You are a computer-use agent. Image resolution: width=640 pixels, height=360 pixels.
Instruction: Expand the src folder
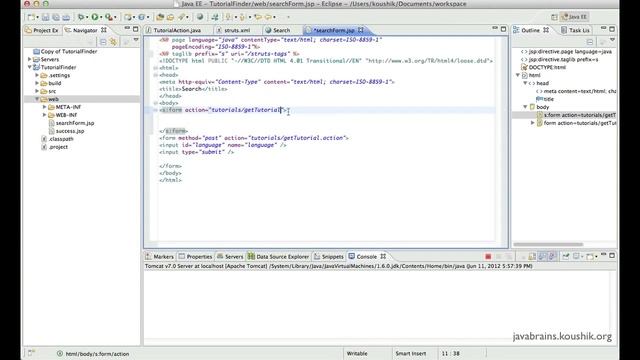[x=37, y=91]
